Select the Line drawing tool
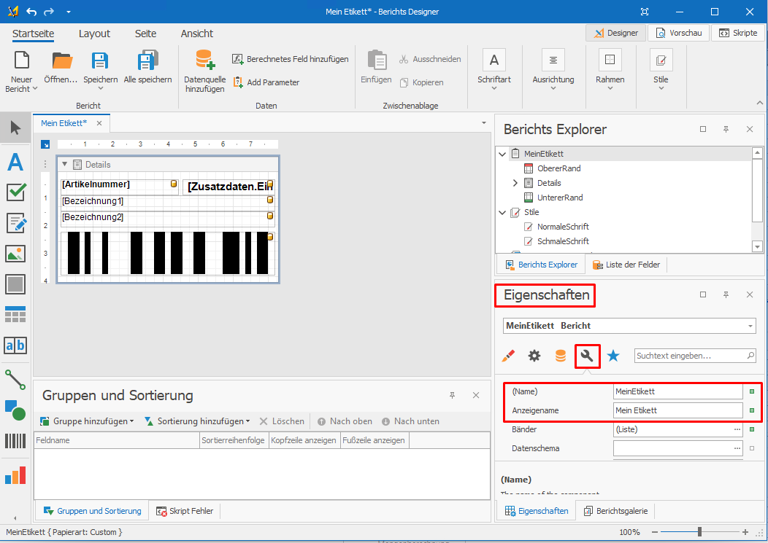This screenshot has width=768, height=543. pyautogui.click(x=15, y=379)
